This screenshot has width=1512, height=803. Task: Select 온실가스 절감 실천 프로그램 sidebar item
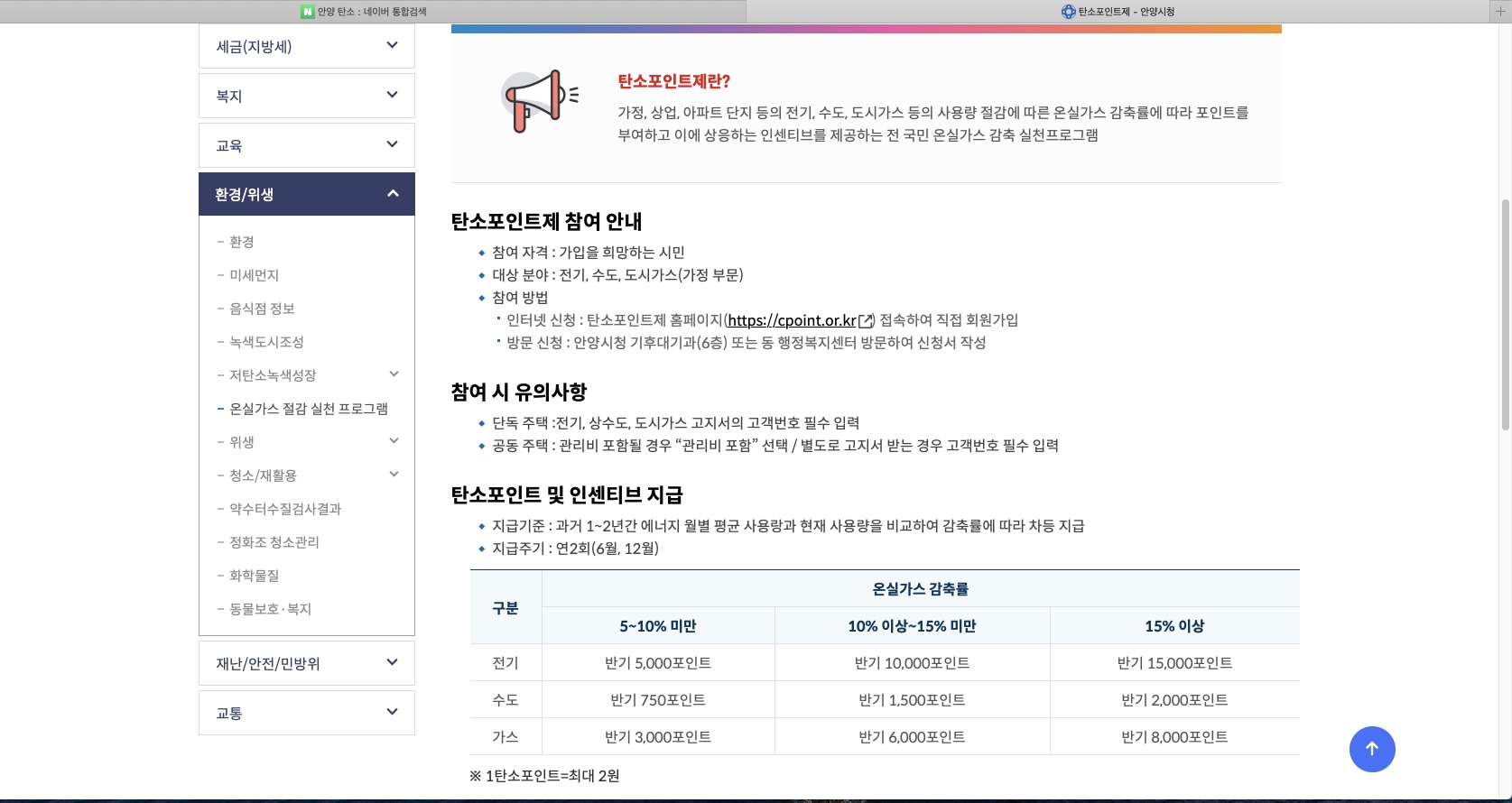click(308, 409)
